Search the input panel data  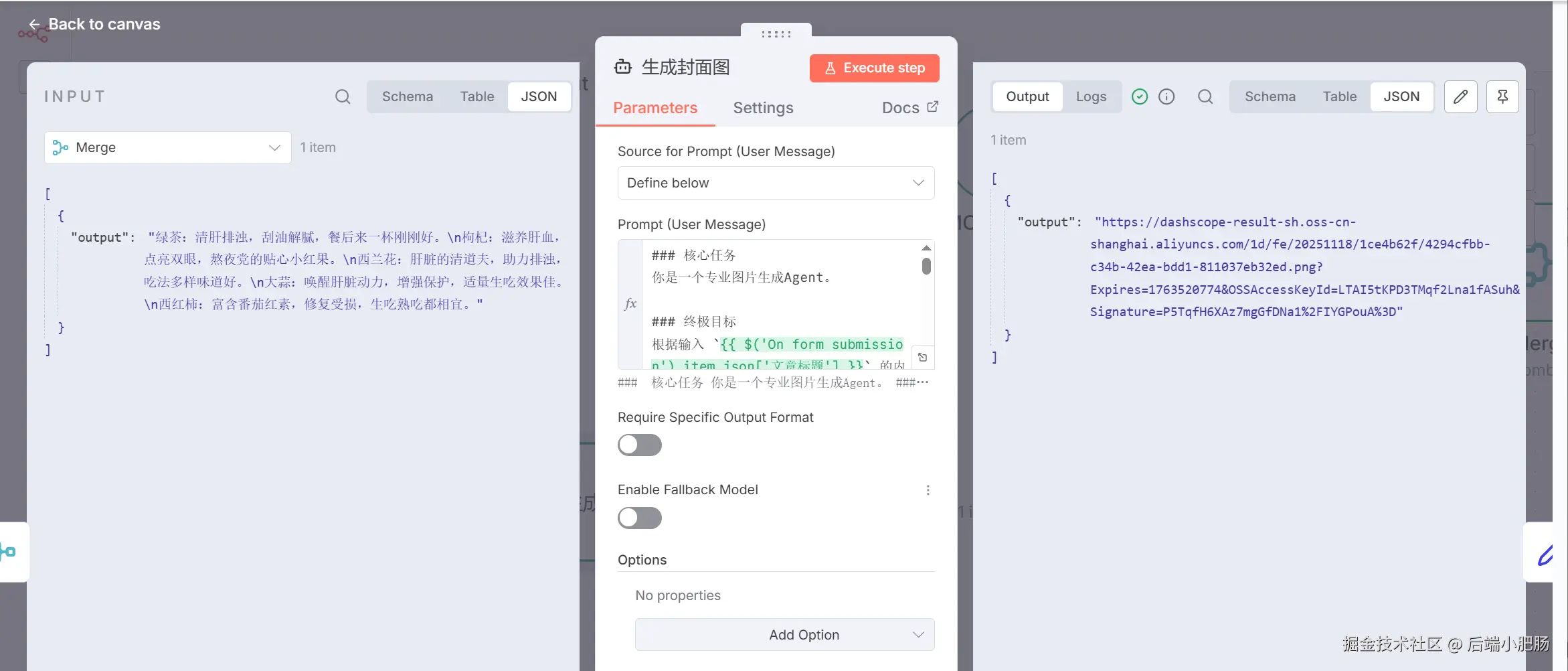[x=343, y=96]
